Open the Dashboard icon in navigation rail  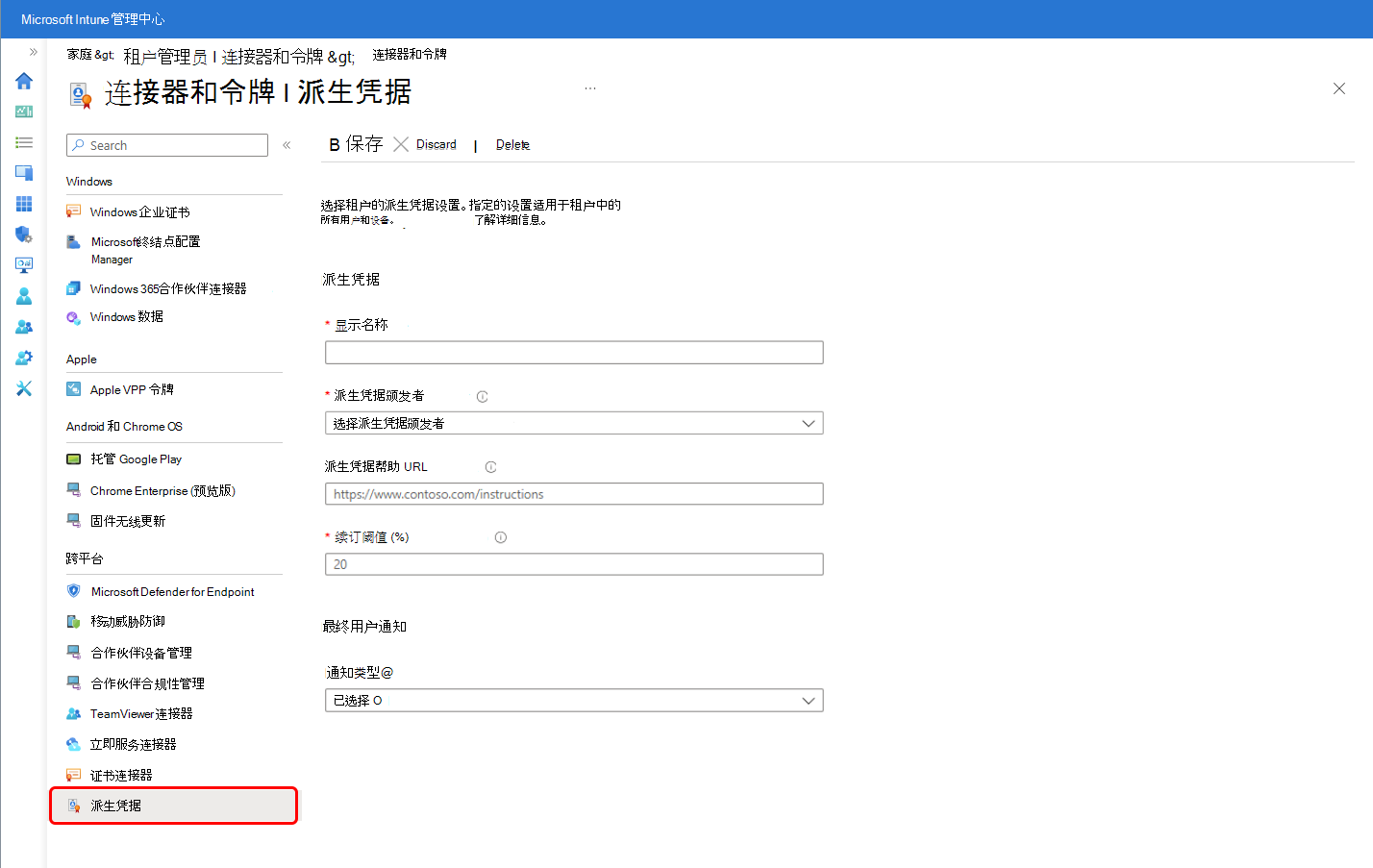[x=24, y=112]
